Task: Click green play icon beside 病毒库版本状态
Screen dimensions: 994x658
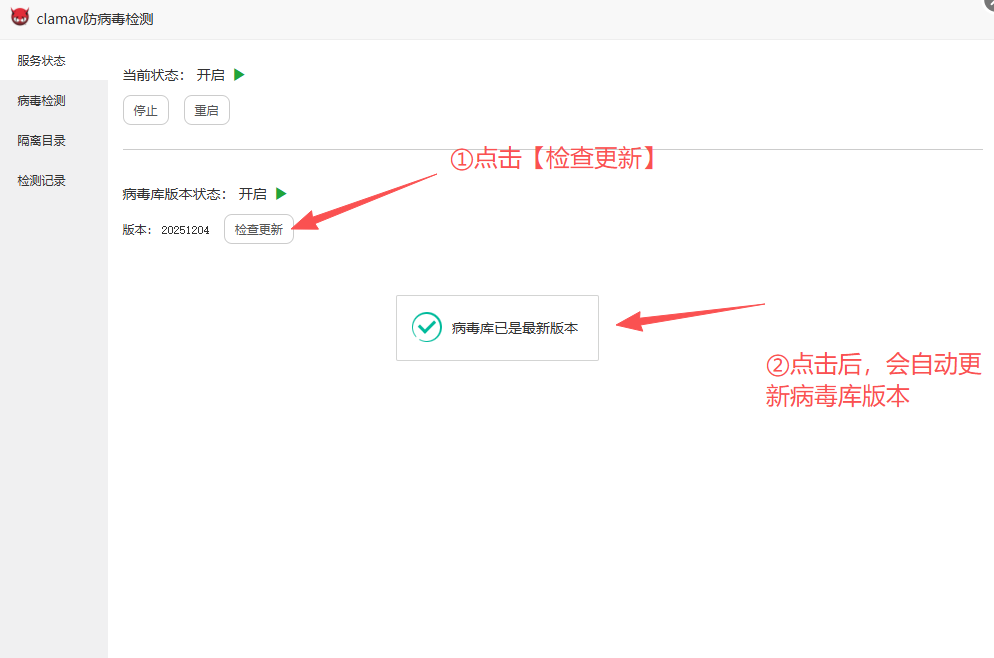Action: pyautogui.click(x=281, y=193)
